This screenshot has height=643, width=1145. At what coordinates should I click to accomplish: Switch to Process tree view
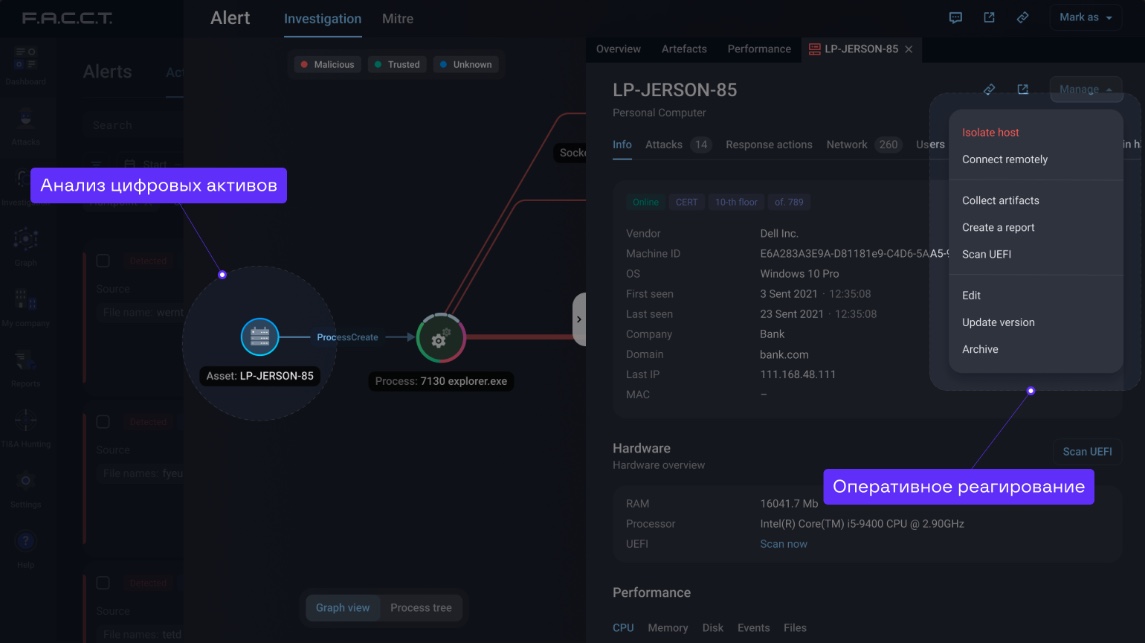pos(420,608)
